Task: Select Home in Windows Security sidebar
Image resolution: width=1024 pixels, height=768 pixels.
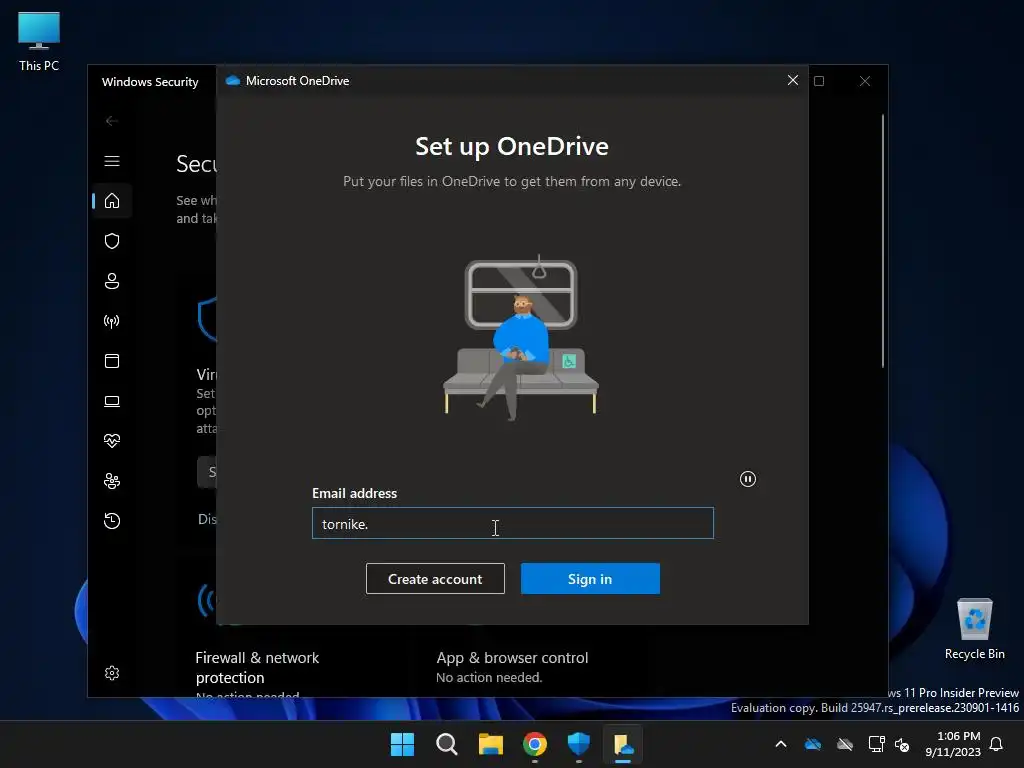Action: (112, 200)
